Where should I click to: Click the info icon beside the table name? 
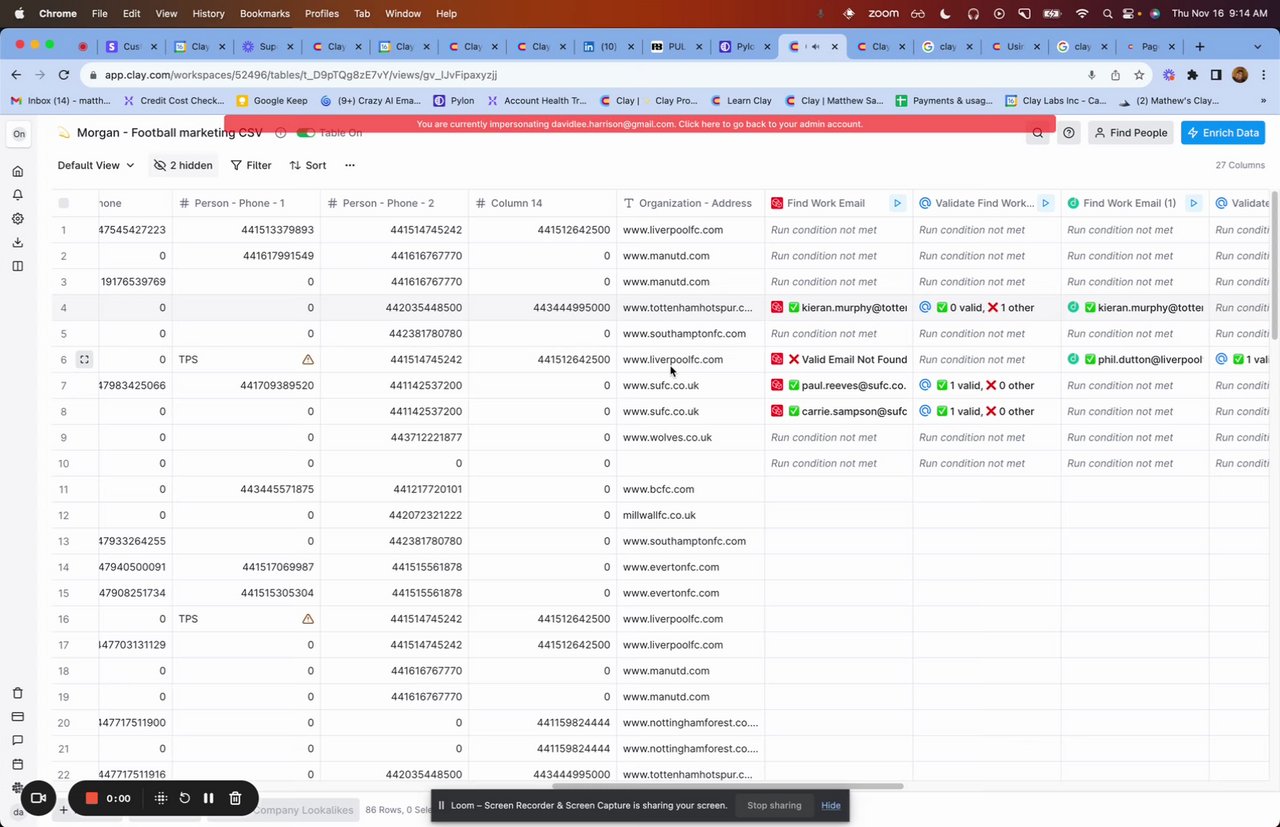(281, 133)
